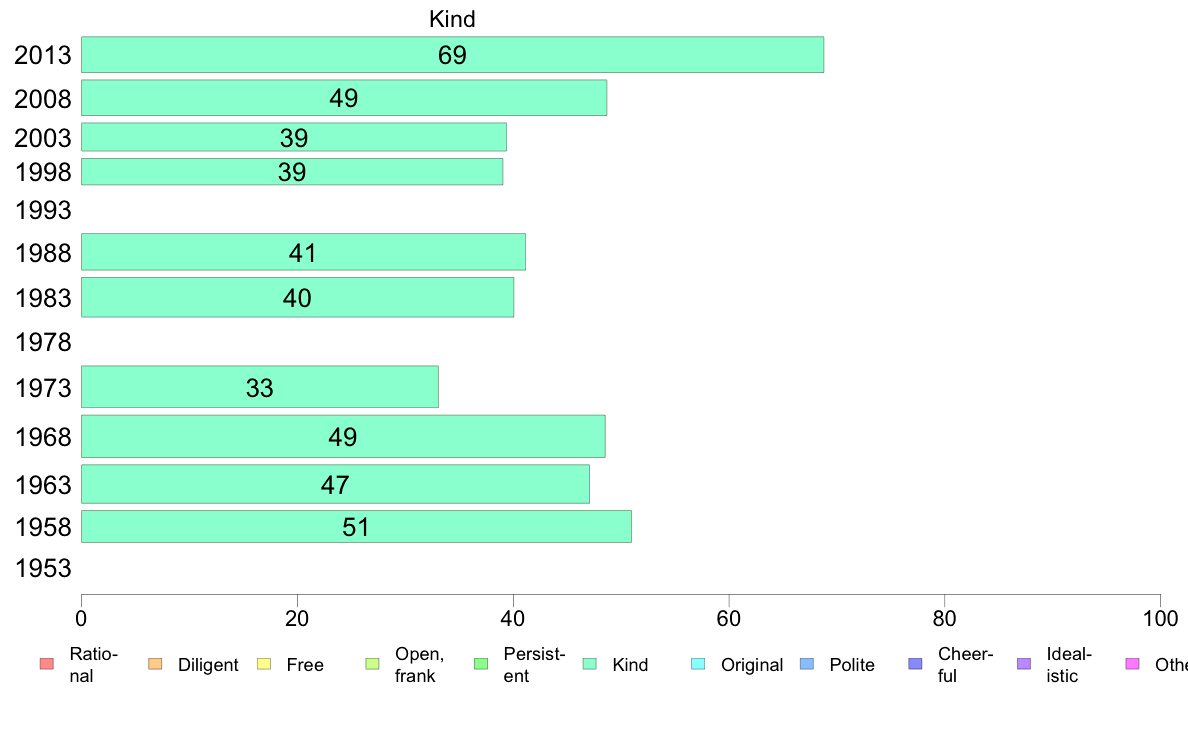Click the yellow Free legend swatch
Viewport: 1188px width, 736px height.
point(264,664)
